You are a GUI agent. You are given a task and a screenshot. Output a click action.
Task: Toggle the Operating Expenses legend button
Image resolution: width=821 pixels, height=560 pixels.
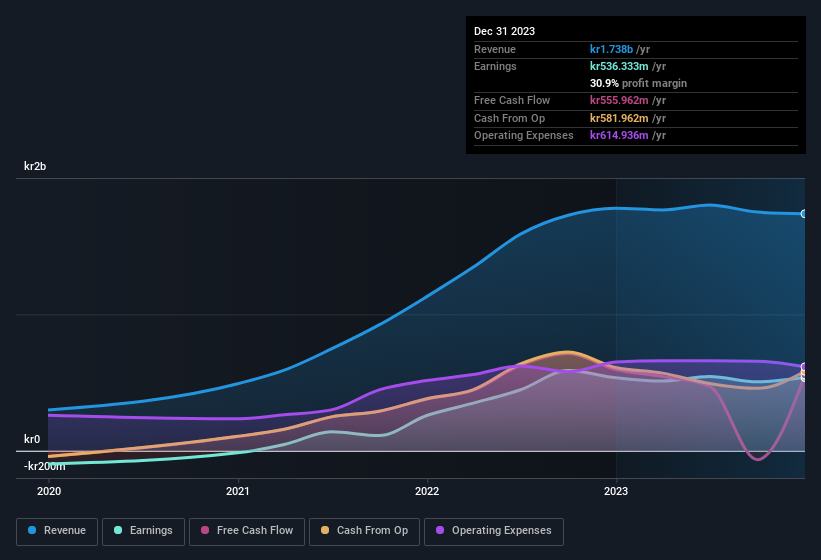coord(494,531)
